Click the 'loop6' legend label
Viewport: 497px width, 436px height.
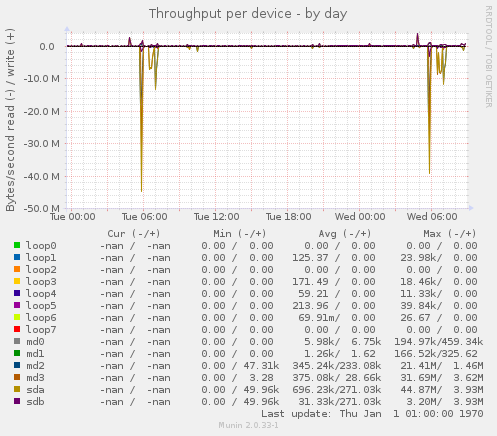pyautogui.click(x=41, y=318)
